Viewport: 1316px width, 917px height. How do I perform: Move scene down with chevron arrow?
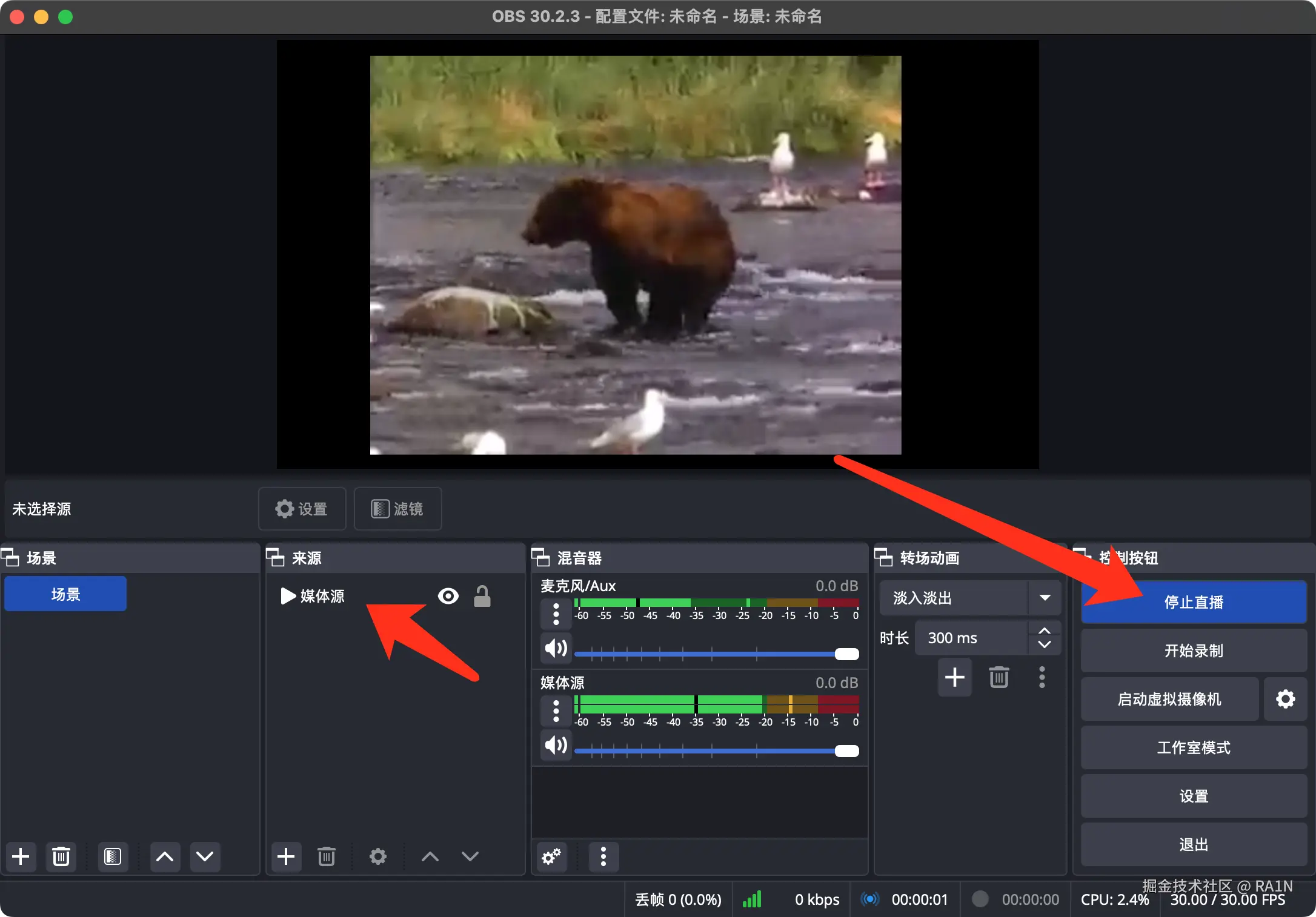[x=205, y=856]
